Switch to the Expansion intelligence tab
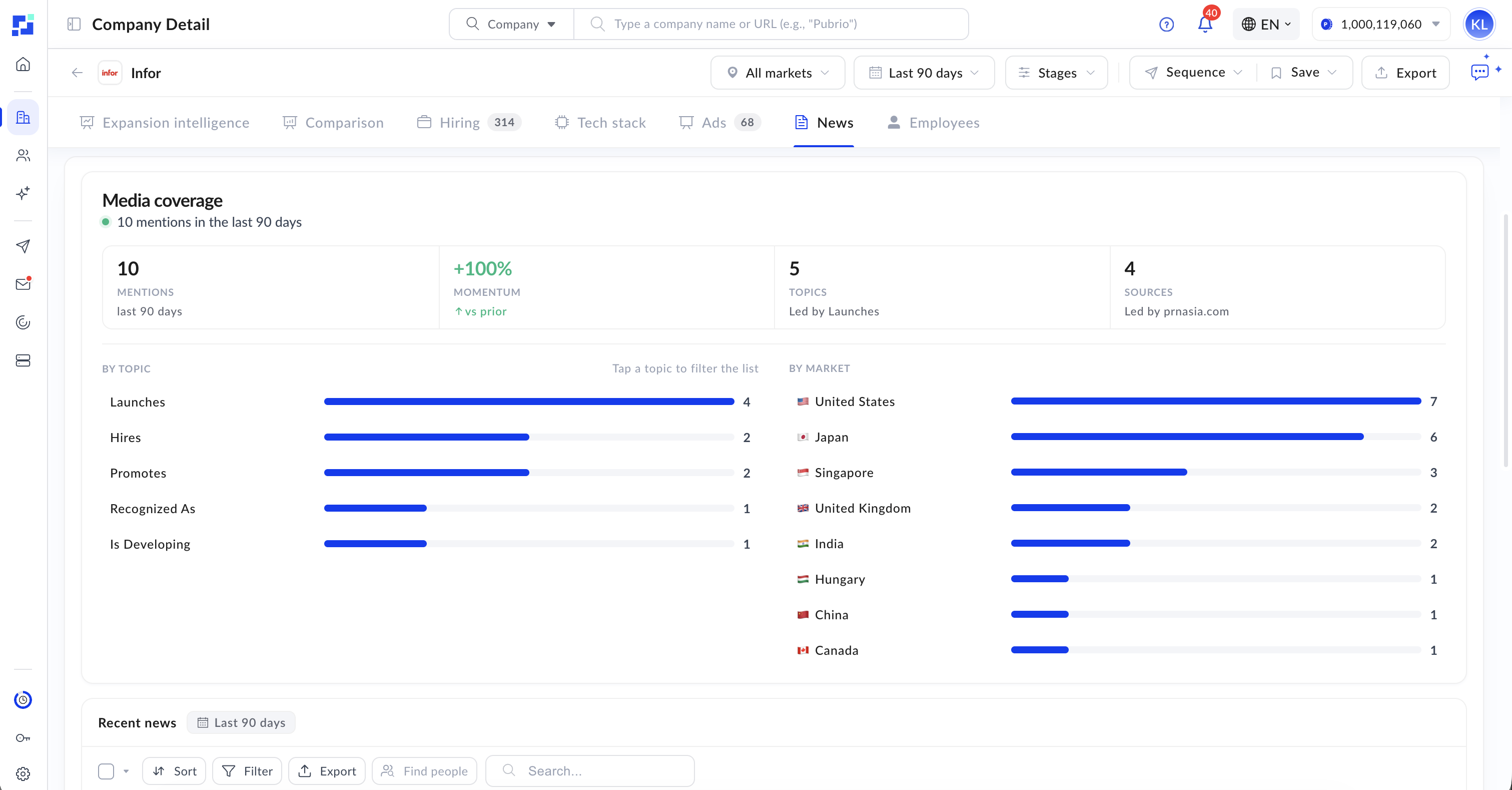This screenshot has width=1512, height=790. pos(165,123)
